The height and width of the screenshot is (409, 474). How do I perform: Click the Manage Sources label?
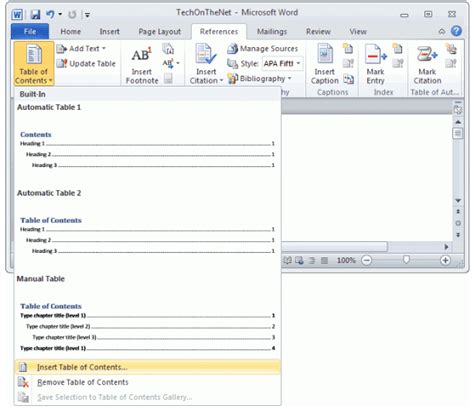tap(269, 49)
